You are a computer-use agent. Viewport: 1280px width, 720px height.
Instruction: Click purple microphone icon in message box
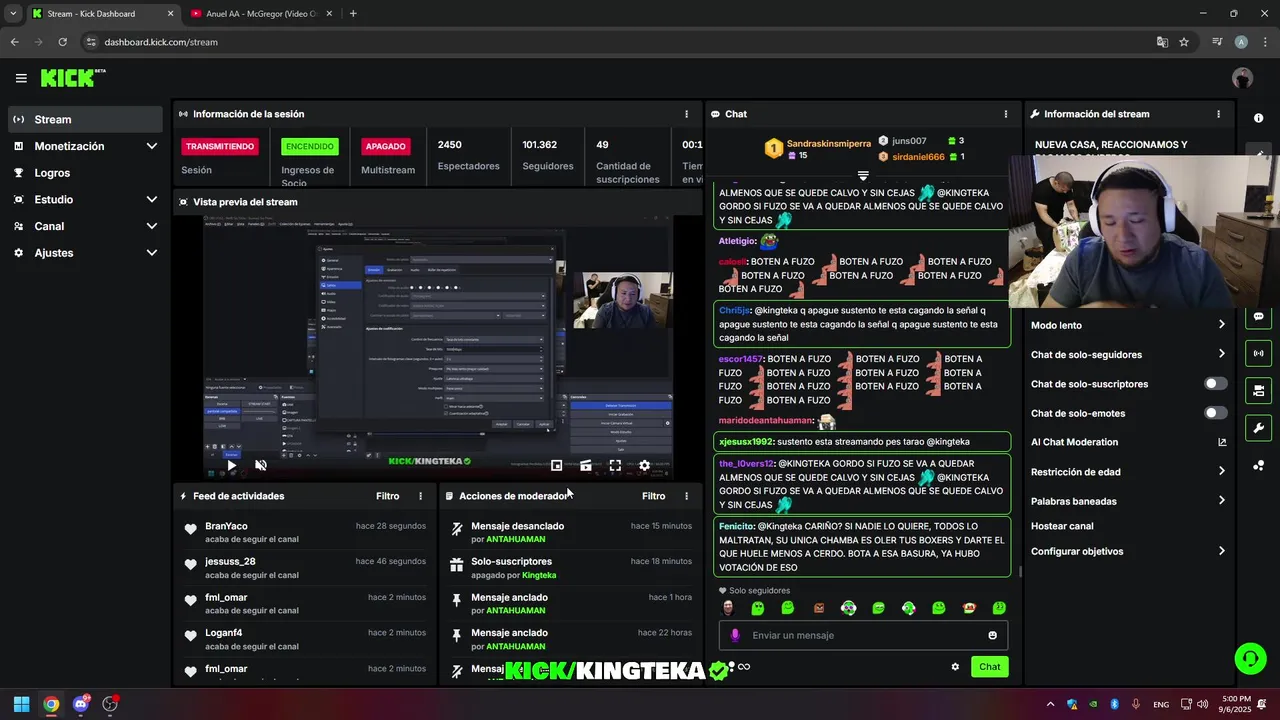735,635
